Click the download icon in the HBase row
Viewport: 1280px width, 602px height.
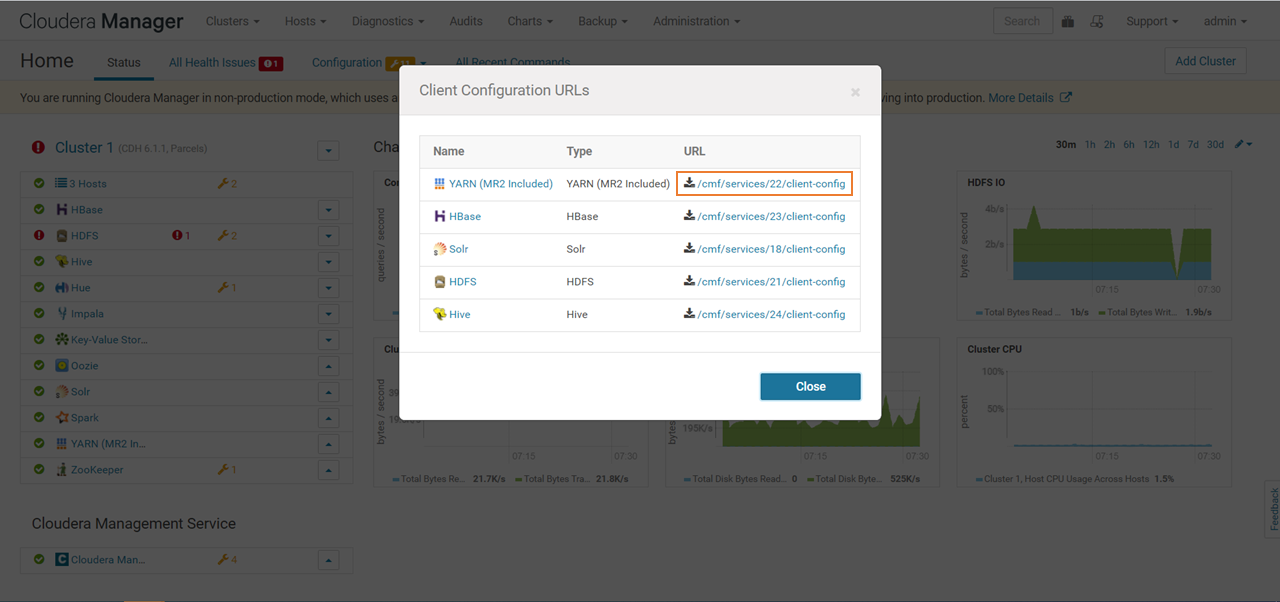tap(689, 216)
